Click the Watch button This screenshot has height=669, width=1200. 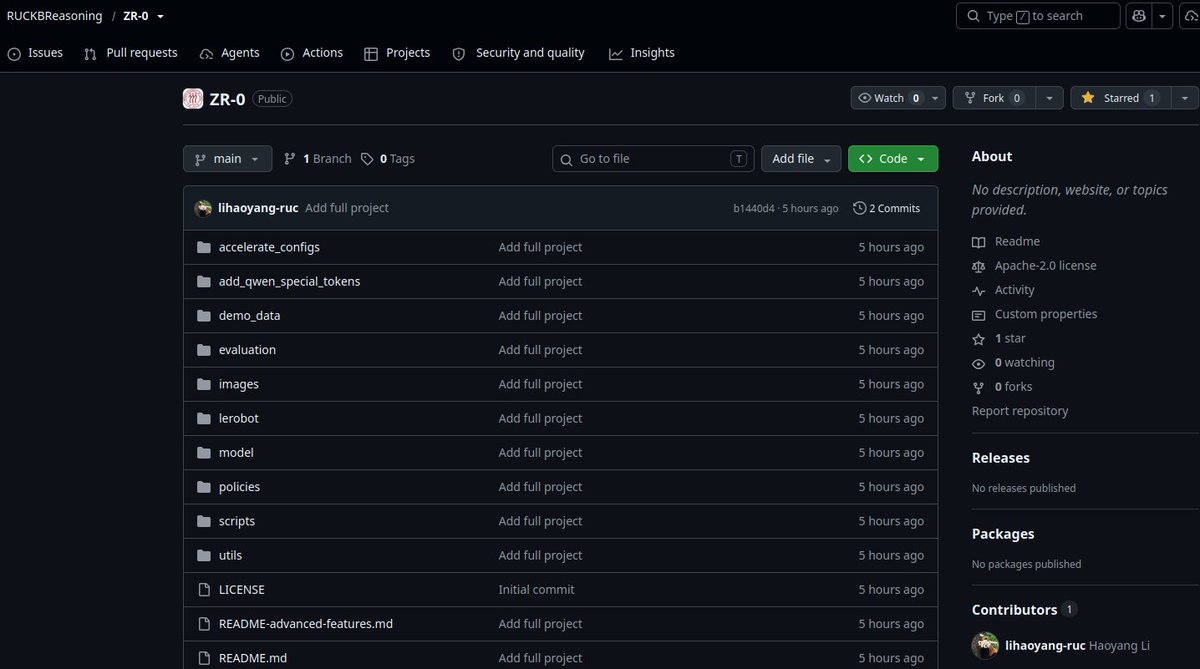click(x=889, y=98)
